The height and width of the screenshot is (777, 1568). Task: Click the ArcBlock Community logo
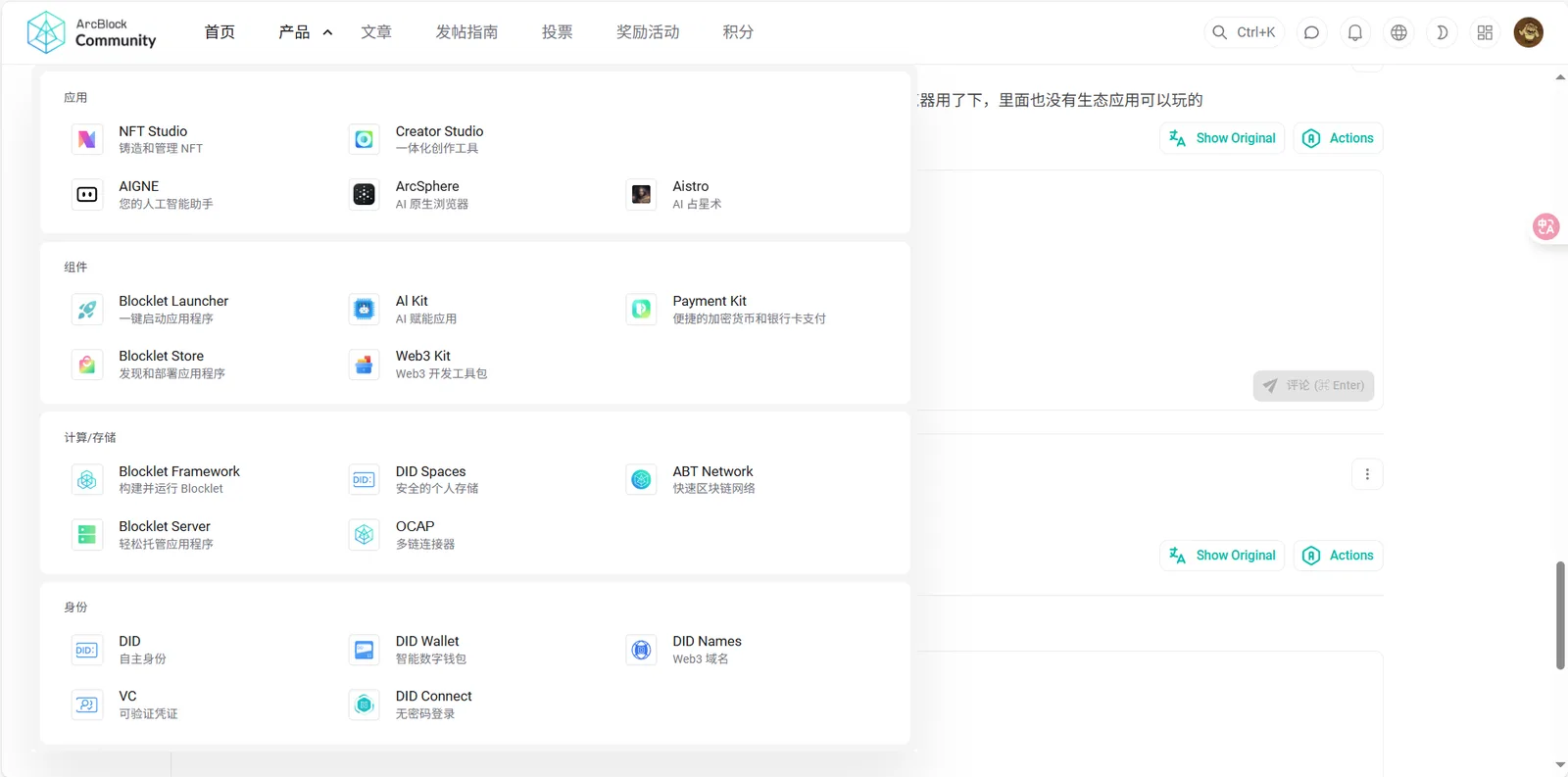tap(91, 32)
